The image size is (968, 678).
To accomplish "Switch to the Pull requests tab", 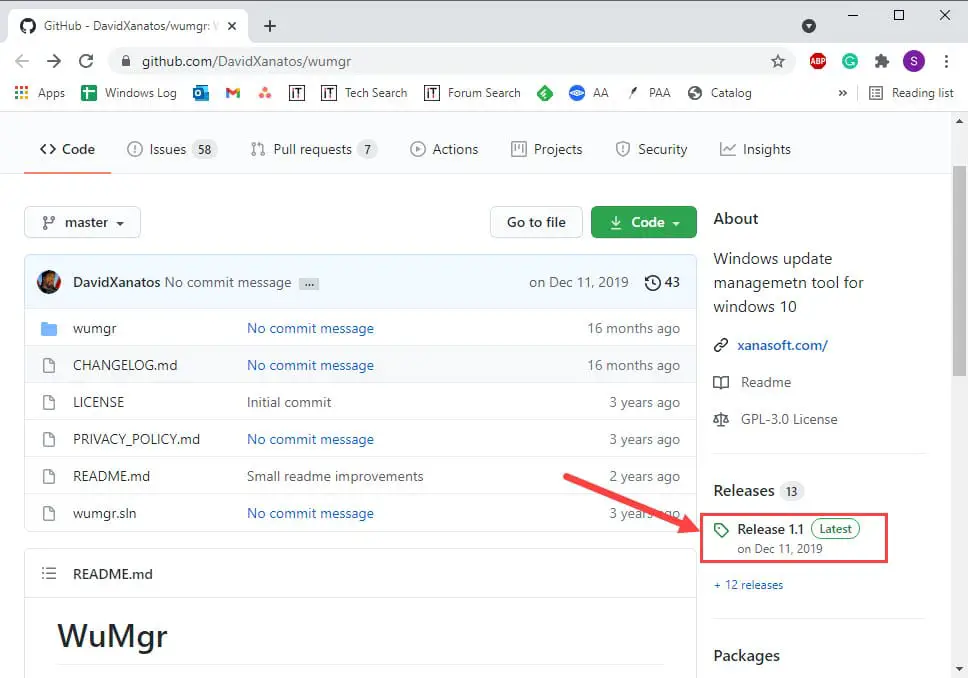I will (313, 149).
